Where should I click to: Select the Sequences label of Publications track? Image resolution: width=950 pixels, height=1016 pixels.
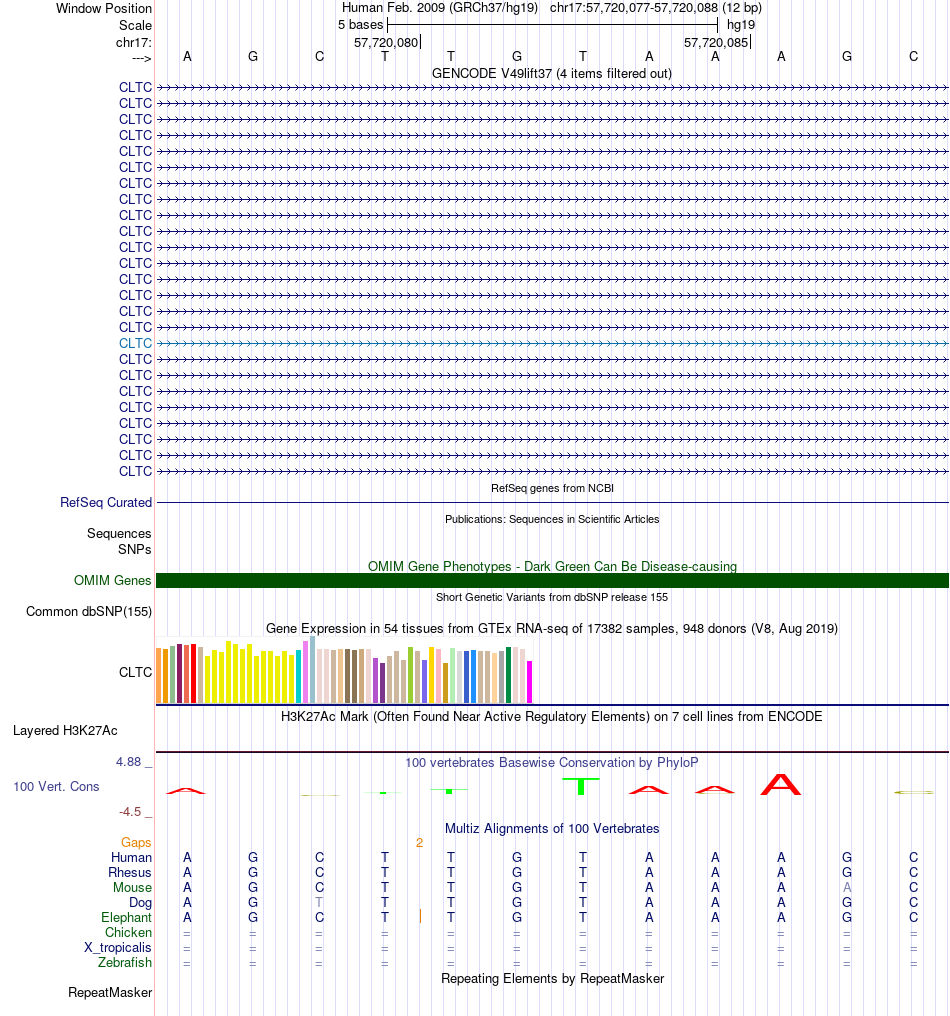119,533
